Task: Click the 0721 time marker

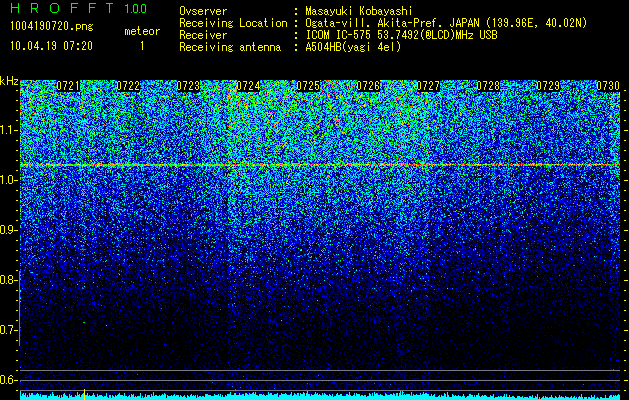Action: coord(68,86)
